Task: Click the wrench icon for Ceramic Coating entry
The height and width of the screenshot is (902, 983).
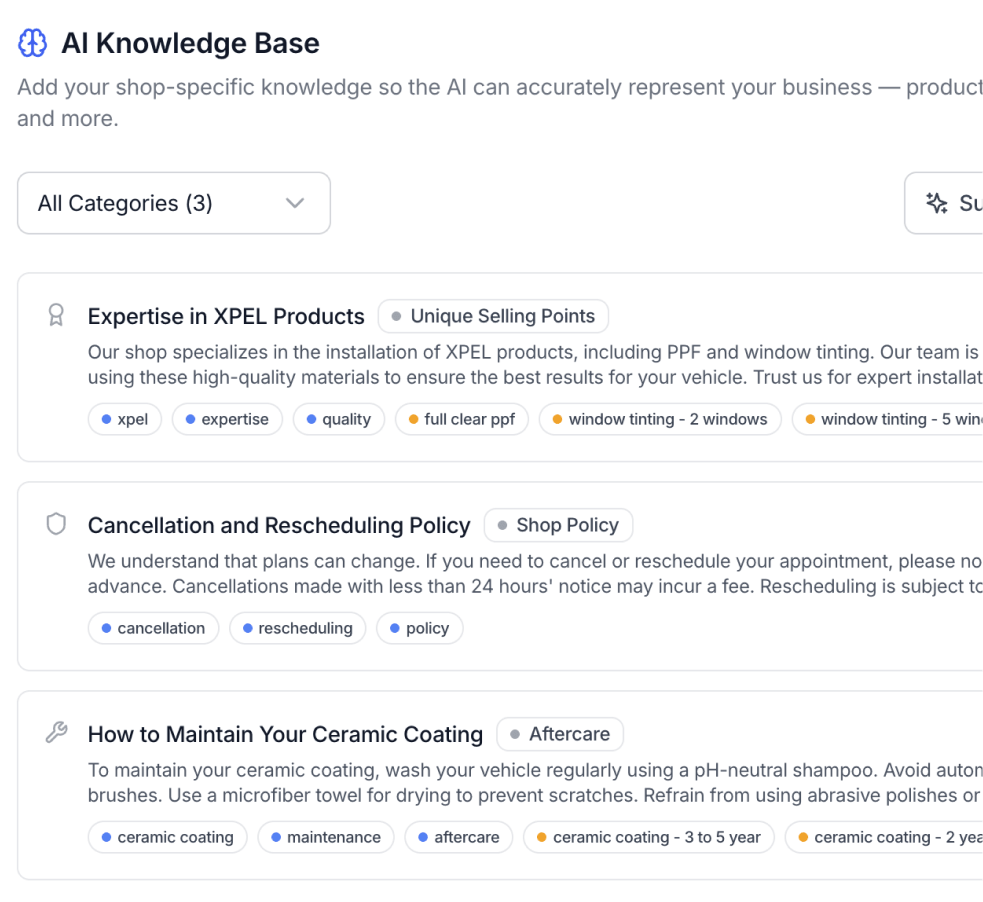Action: click(x=56, y=732)
